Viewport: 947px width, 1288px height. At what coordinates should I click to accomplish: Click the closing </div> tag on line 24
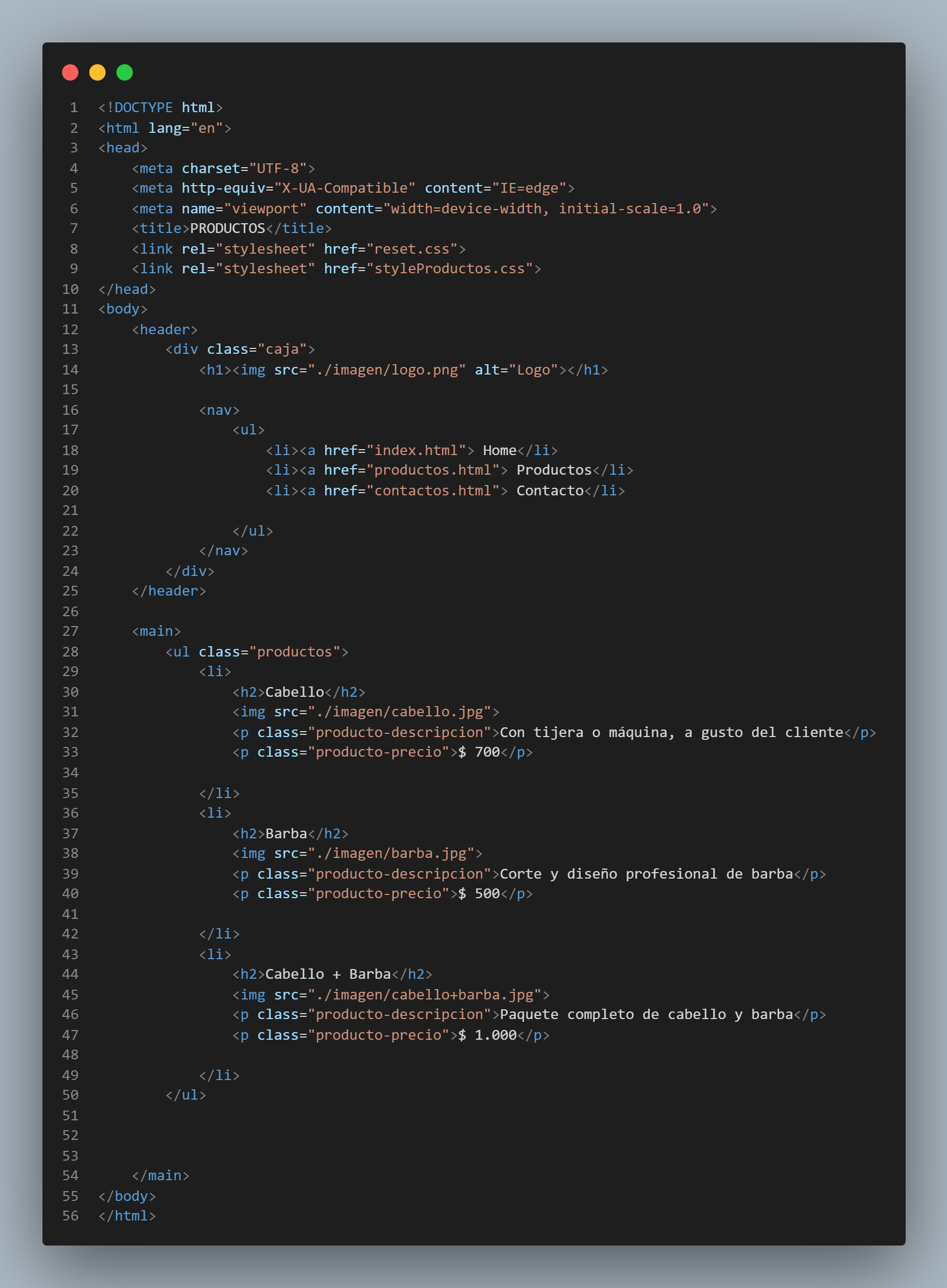coord(190,572)
